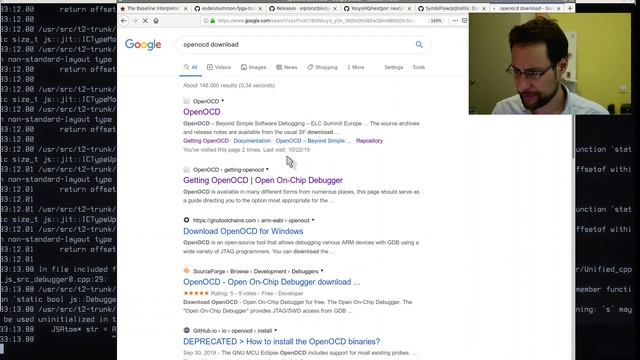
Task: Click 'About 148.000 results' count text
Action: point(229,85)
